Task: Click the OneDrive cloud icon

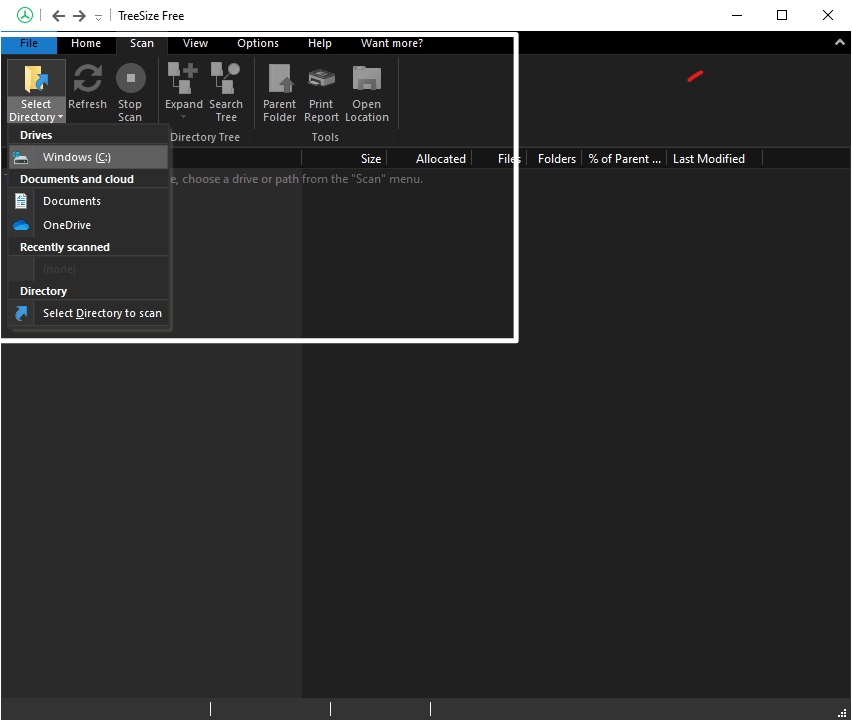Action: pyautogui.click(x=21, y=225)
